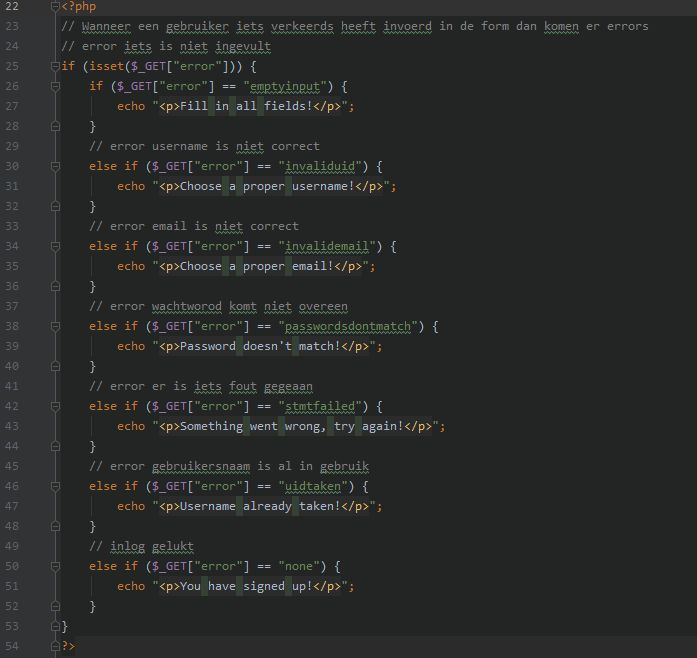Collapse the passwordsdontmatch else-if block fold marker
Image resolution: width=697 pixels, height=658 pixels.
coord(55,326)
